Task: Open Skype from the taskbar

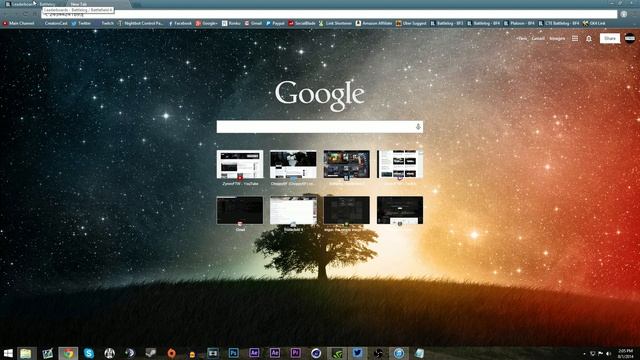Action: click(89, 353)
